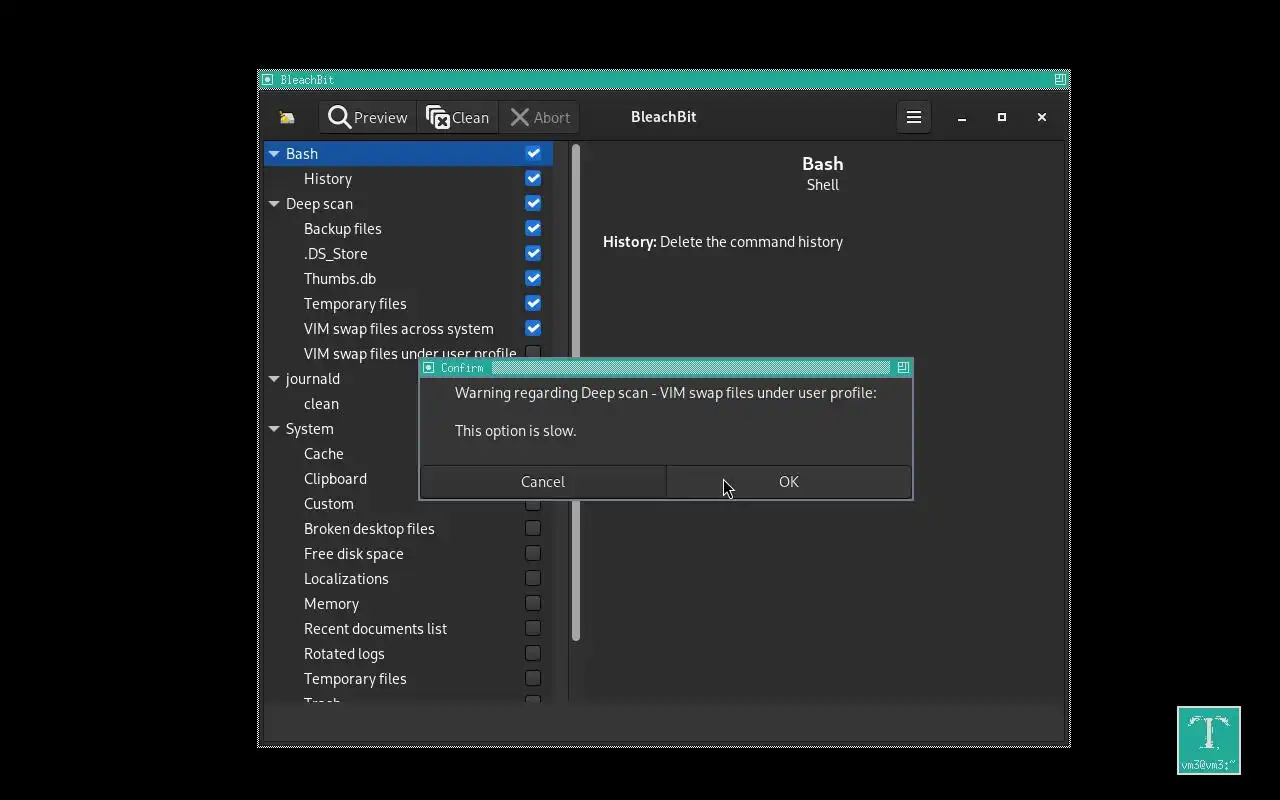
Task: Click the BleachBit window title icon
Action: (267, 80)
